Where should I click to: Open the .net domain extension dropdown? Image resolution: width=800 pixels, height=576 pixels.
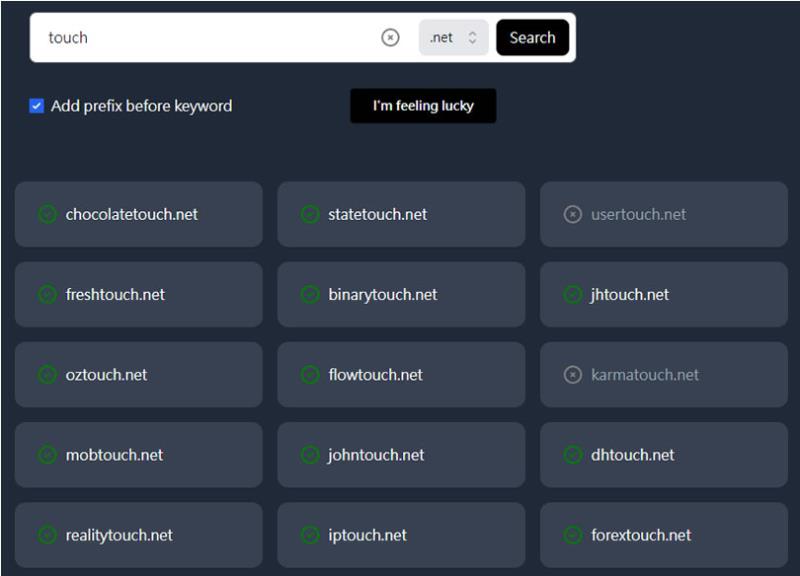click(454, 37)
